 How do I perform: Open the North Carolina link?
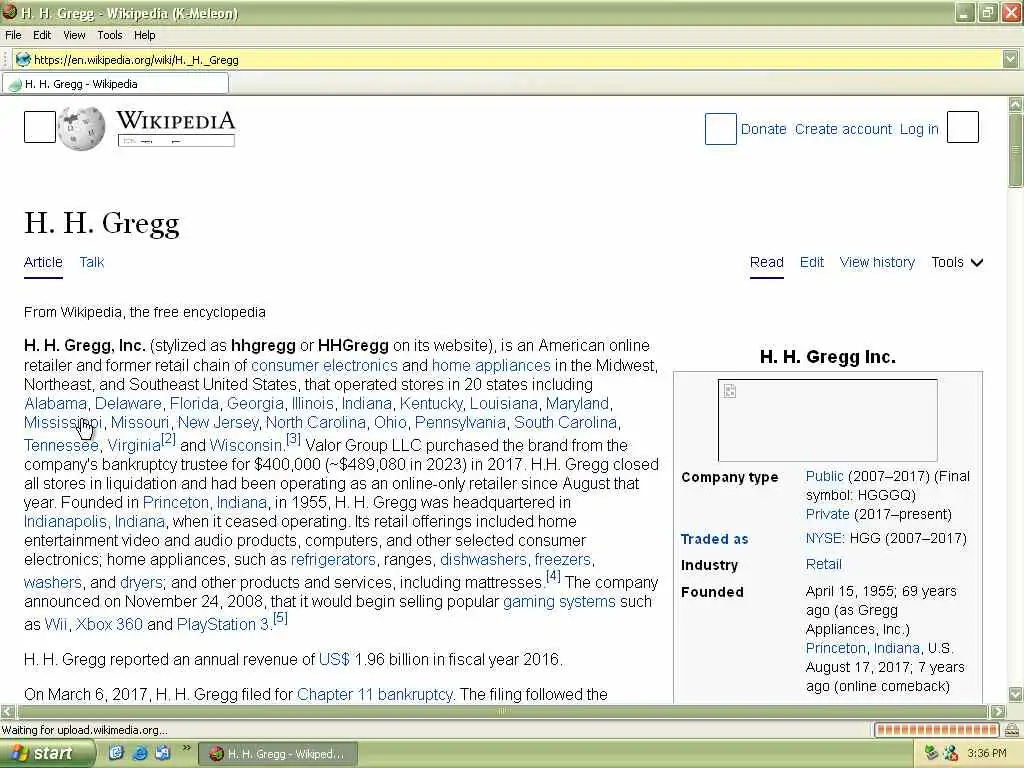tap(315, 423)
